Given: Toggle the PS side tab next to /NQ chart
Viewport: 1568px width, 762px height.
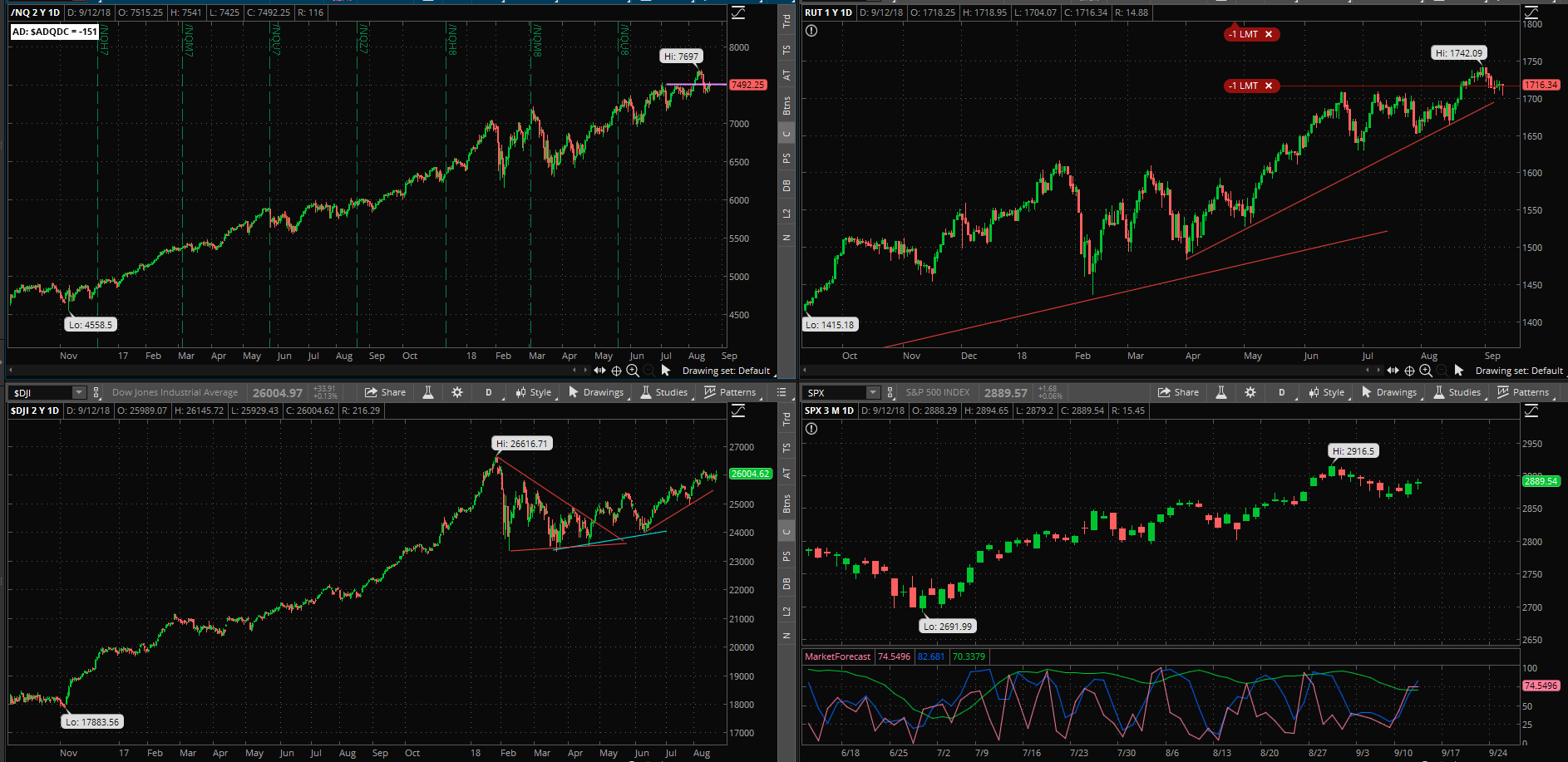Looking at the screenshot, I should [x=786, y=158].
